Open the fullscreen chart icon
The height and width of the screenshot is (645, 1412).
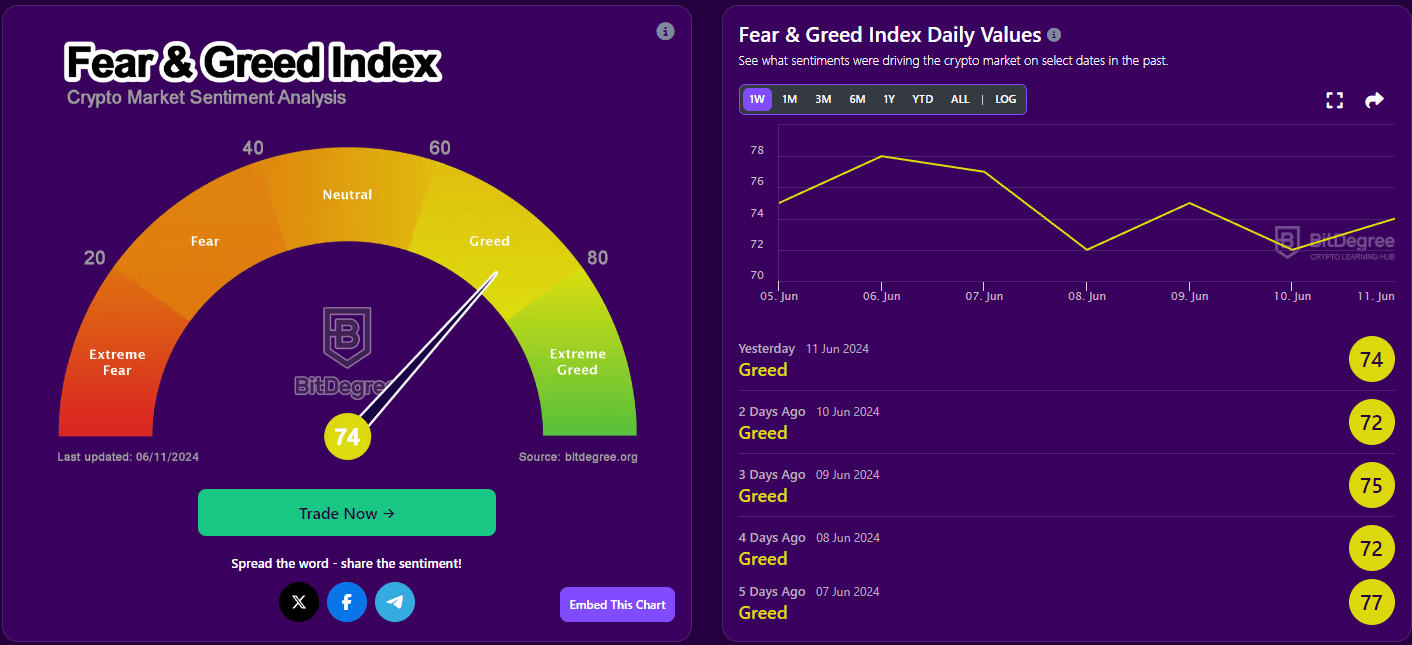point(1334,100)
